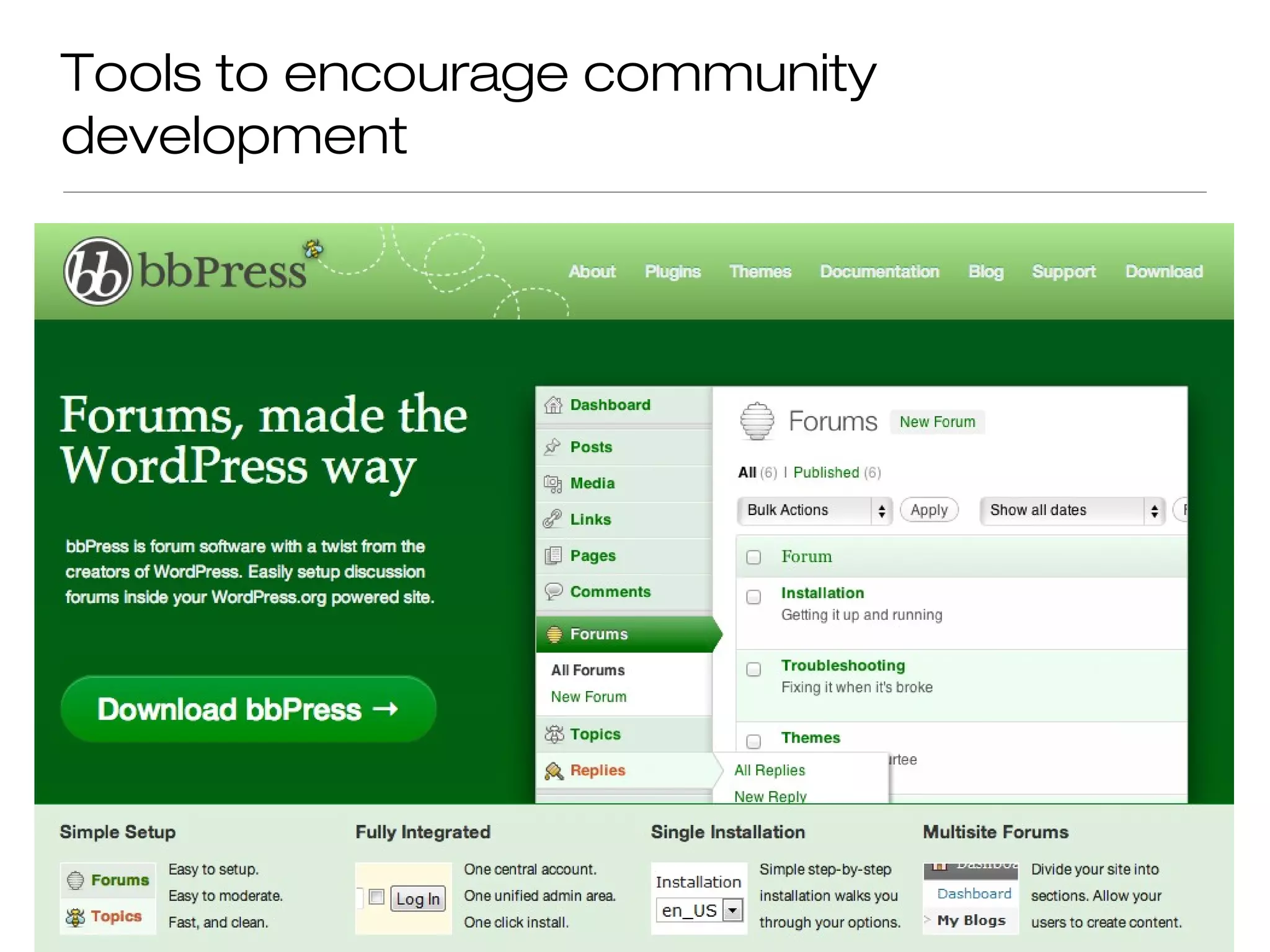Image resolution: width=1270 pixels, height=952 pixels.
Task: Click the Topics bee icon in sidebar
Action: (554, 734)
